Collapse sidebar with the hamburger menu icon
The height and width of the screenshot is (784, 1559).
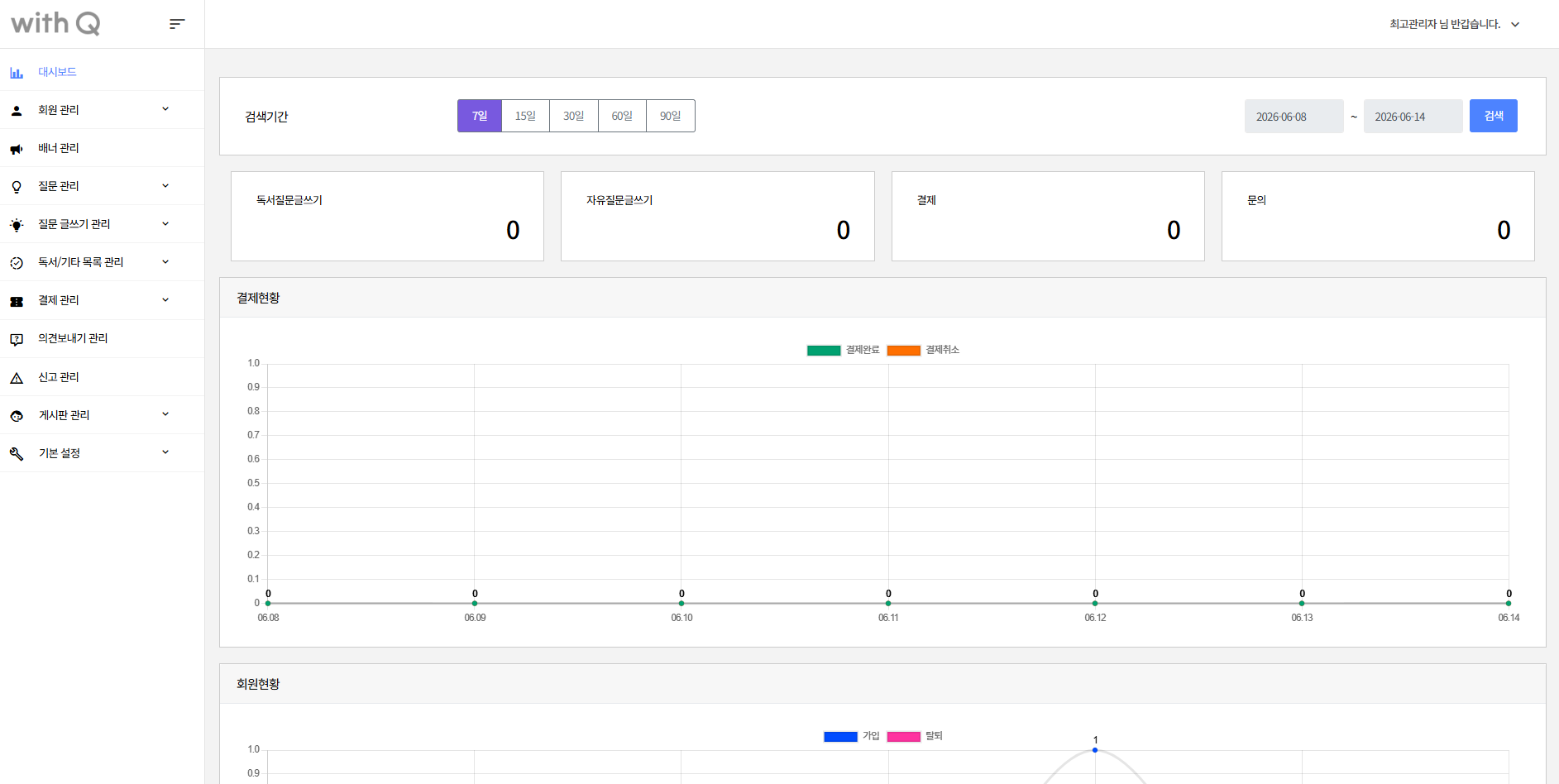tap(177, 24)
